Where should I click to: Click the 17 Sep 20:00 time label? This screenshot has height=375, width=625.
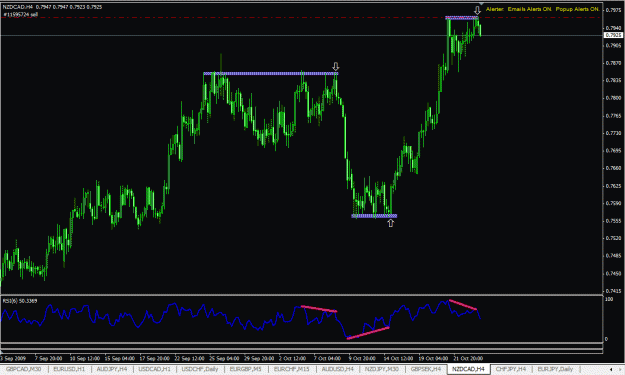(154, 358)
